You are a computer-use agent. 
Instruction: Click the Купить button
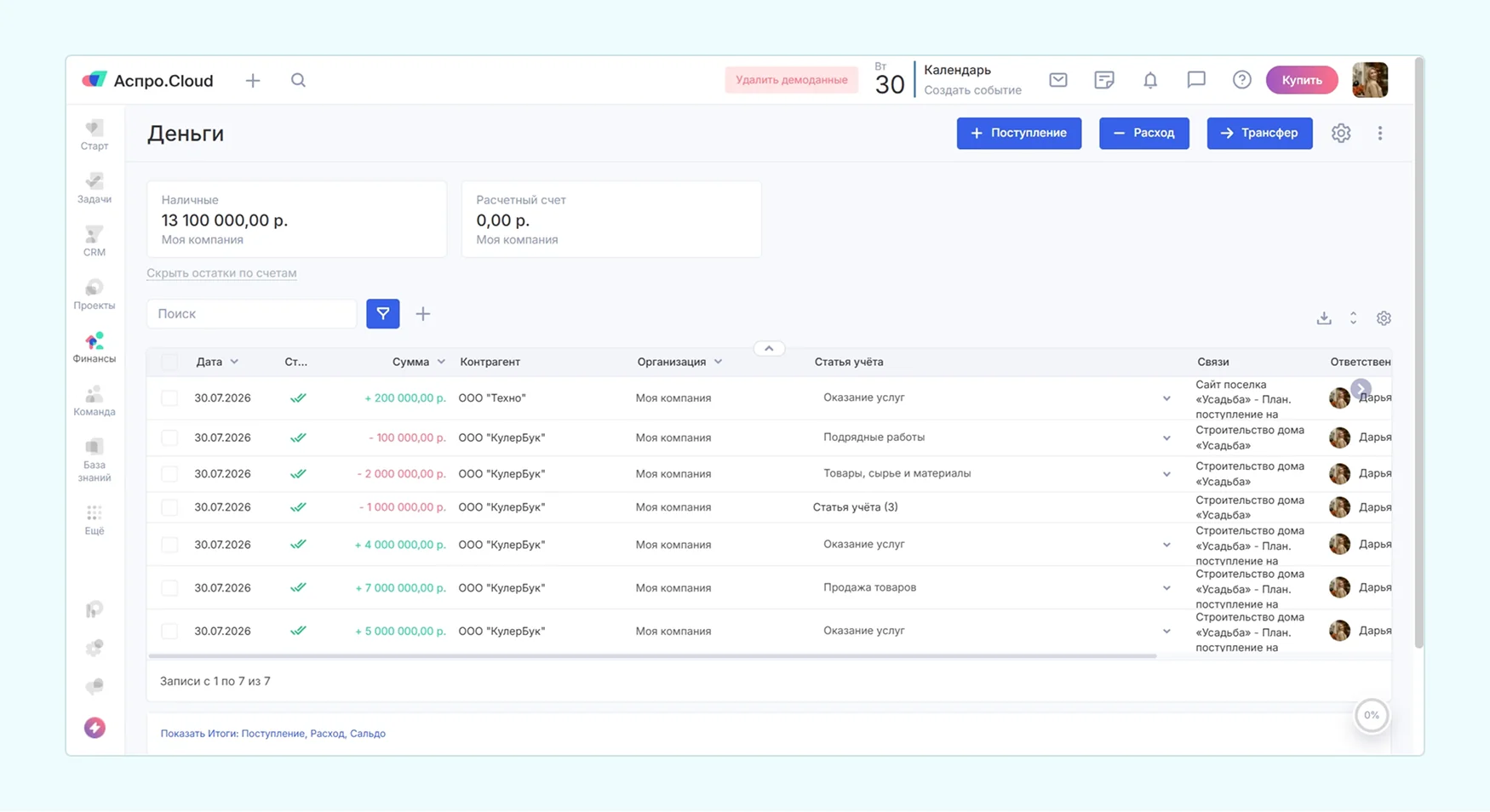click(1302, 80)
